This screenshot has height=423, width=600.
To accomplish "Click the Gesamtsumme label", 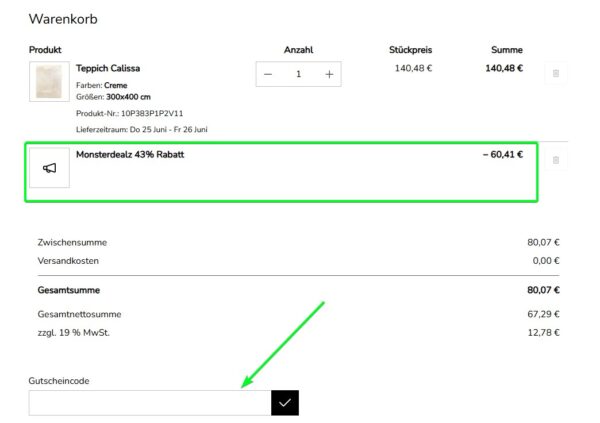I will [69, 290].
